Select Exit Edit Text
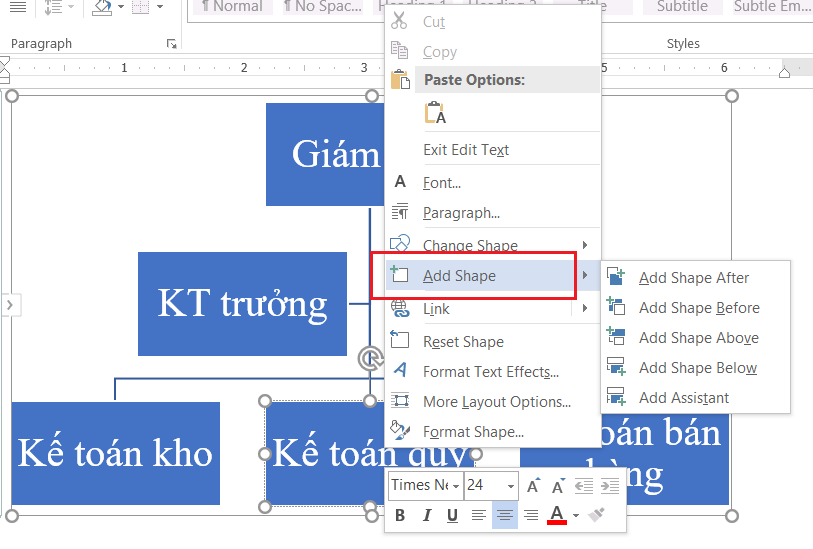This screenshot has height=549, width=813. coord(466,150)
